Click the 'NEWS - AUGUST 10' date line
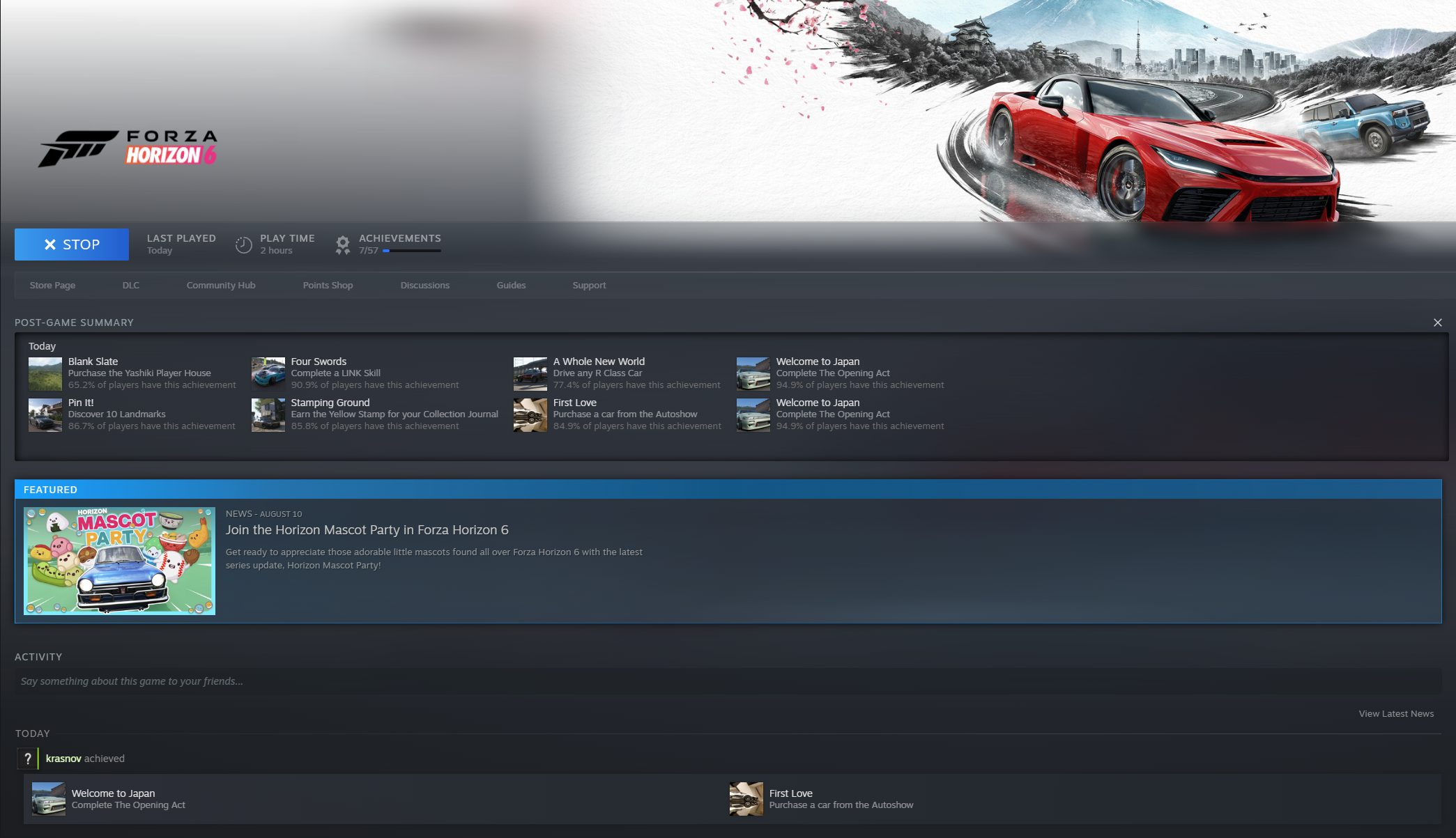Screen dimensions: 1456x838 point(263,514)
